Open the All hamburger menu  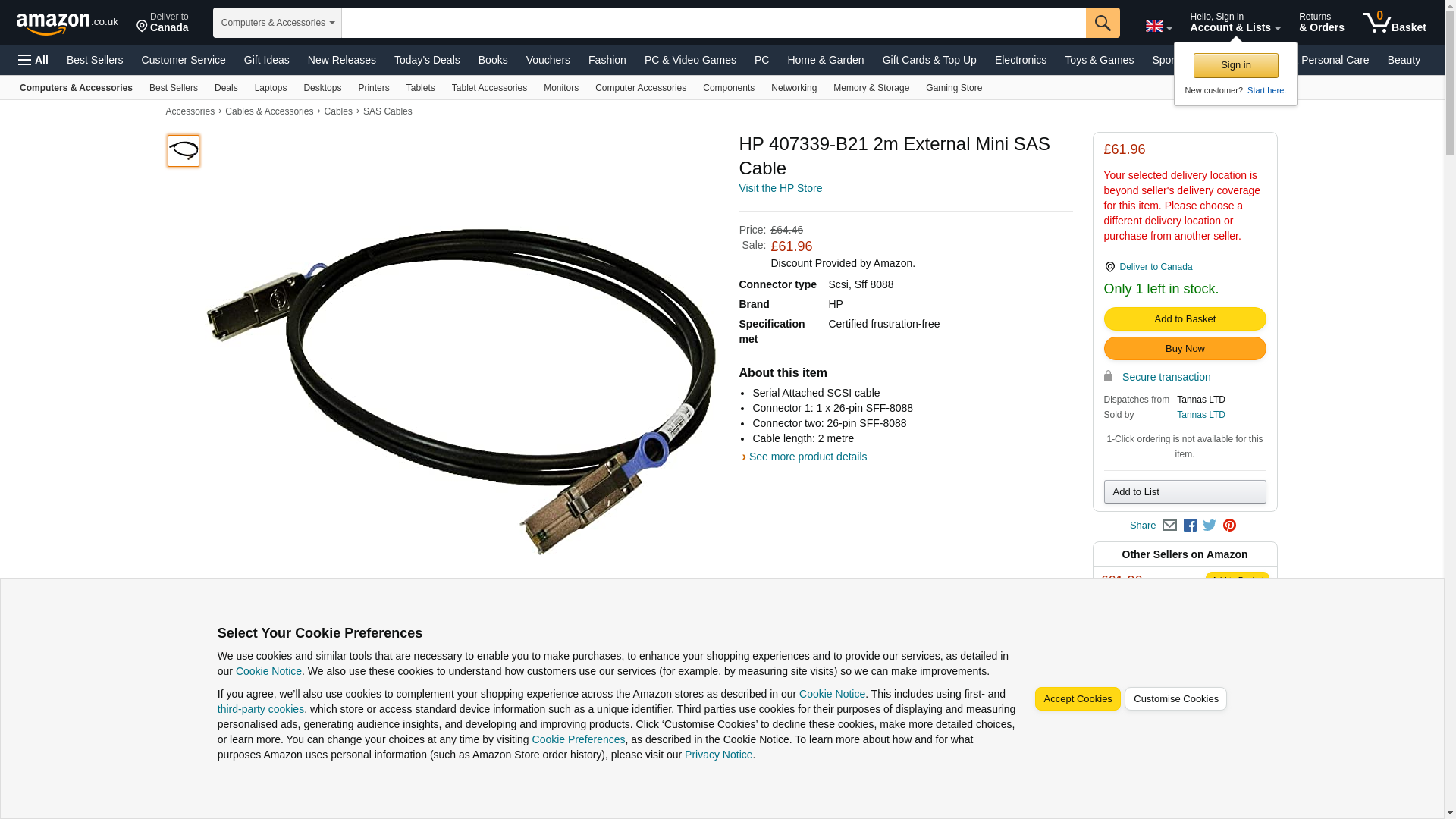point(33,60)
